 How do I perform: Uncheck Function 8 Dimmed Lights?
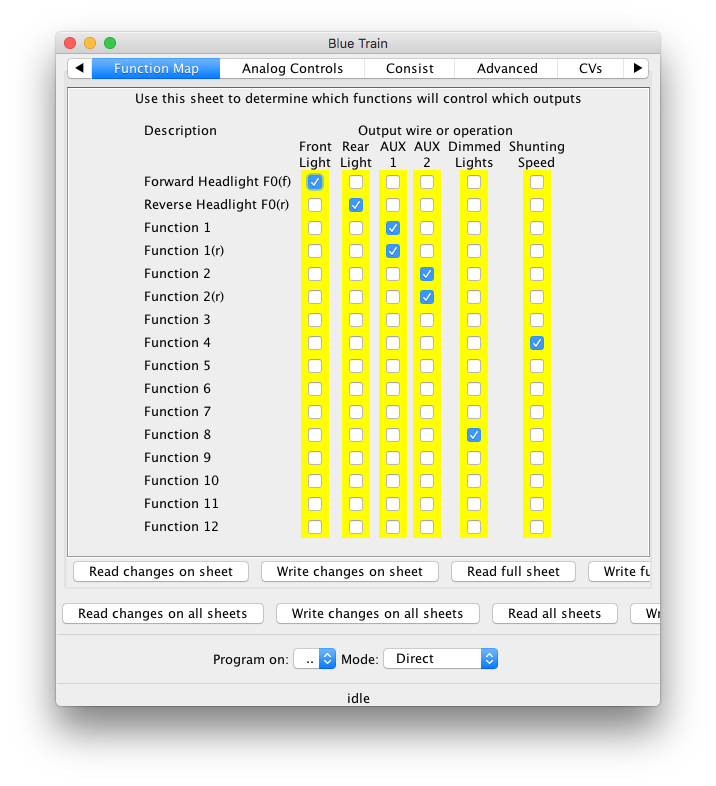pyautogui.click(x=474, y=435)
